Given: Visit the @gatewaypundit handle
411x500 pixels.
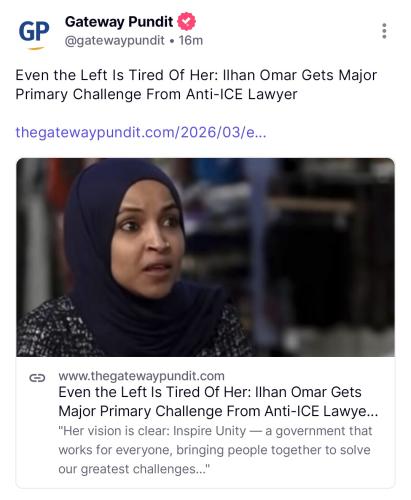Looking at the screenshot, I should click(x=114, y=40).
